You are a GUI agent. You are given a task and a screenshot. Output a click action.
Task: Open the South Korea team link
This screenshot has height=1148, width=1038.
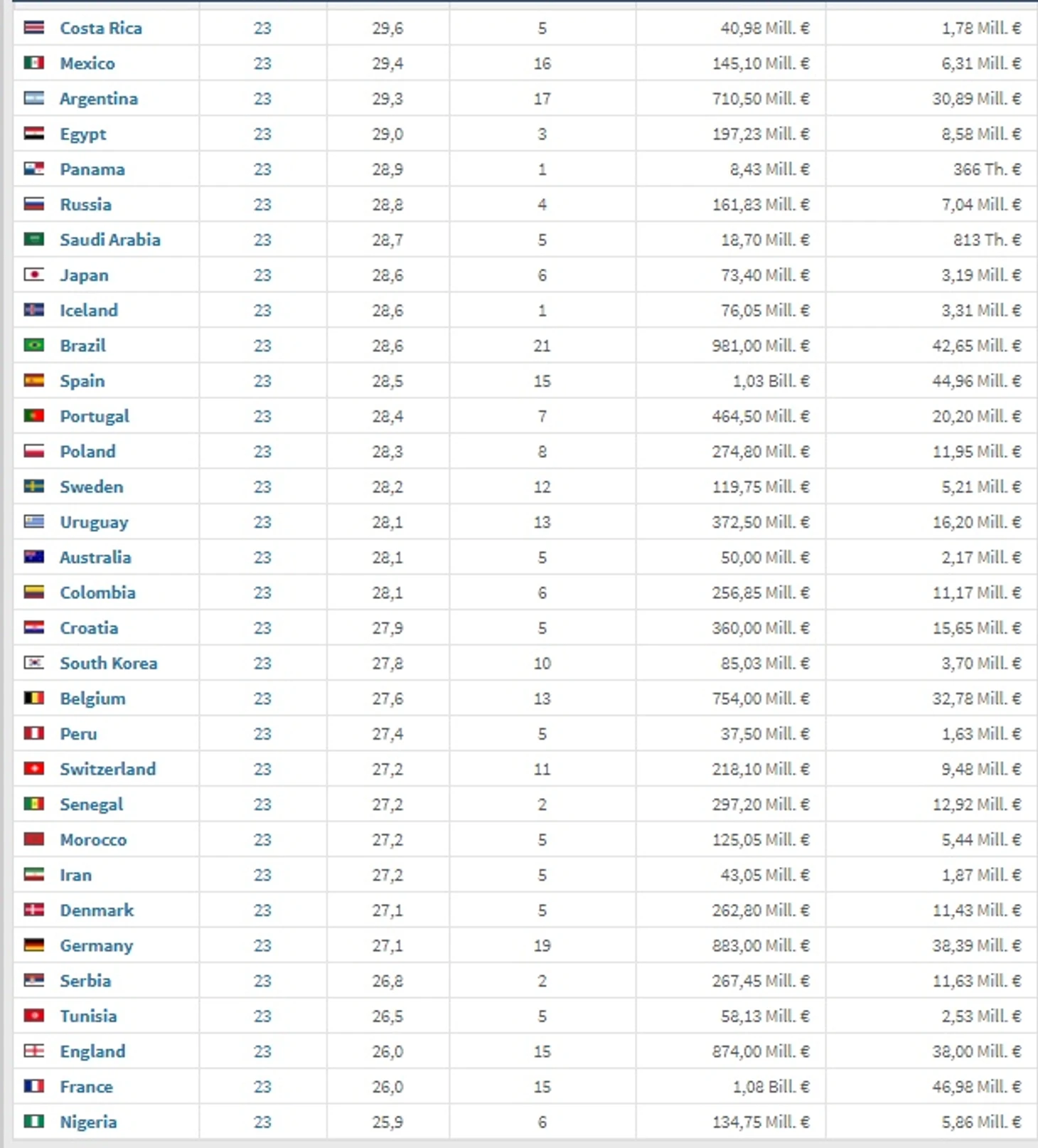tap(109, 664)
